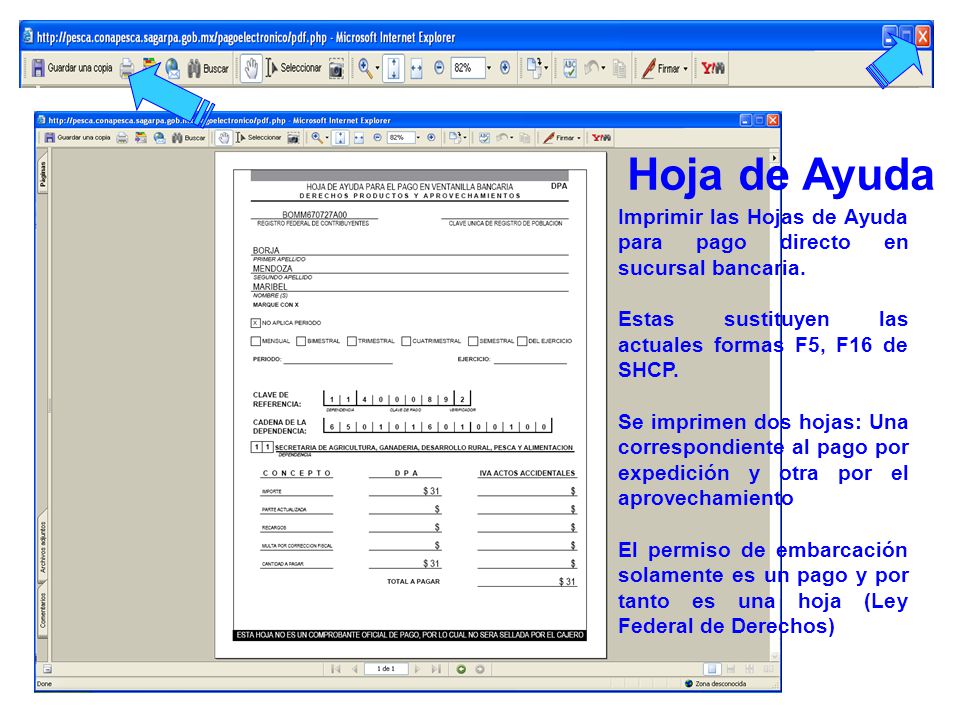Go to the previous page arrow at bottom
The width and height of the screenshot is (960, 720).
pos(354,669)
